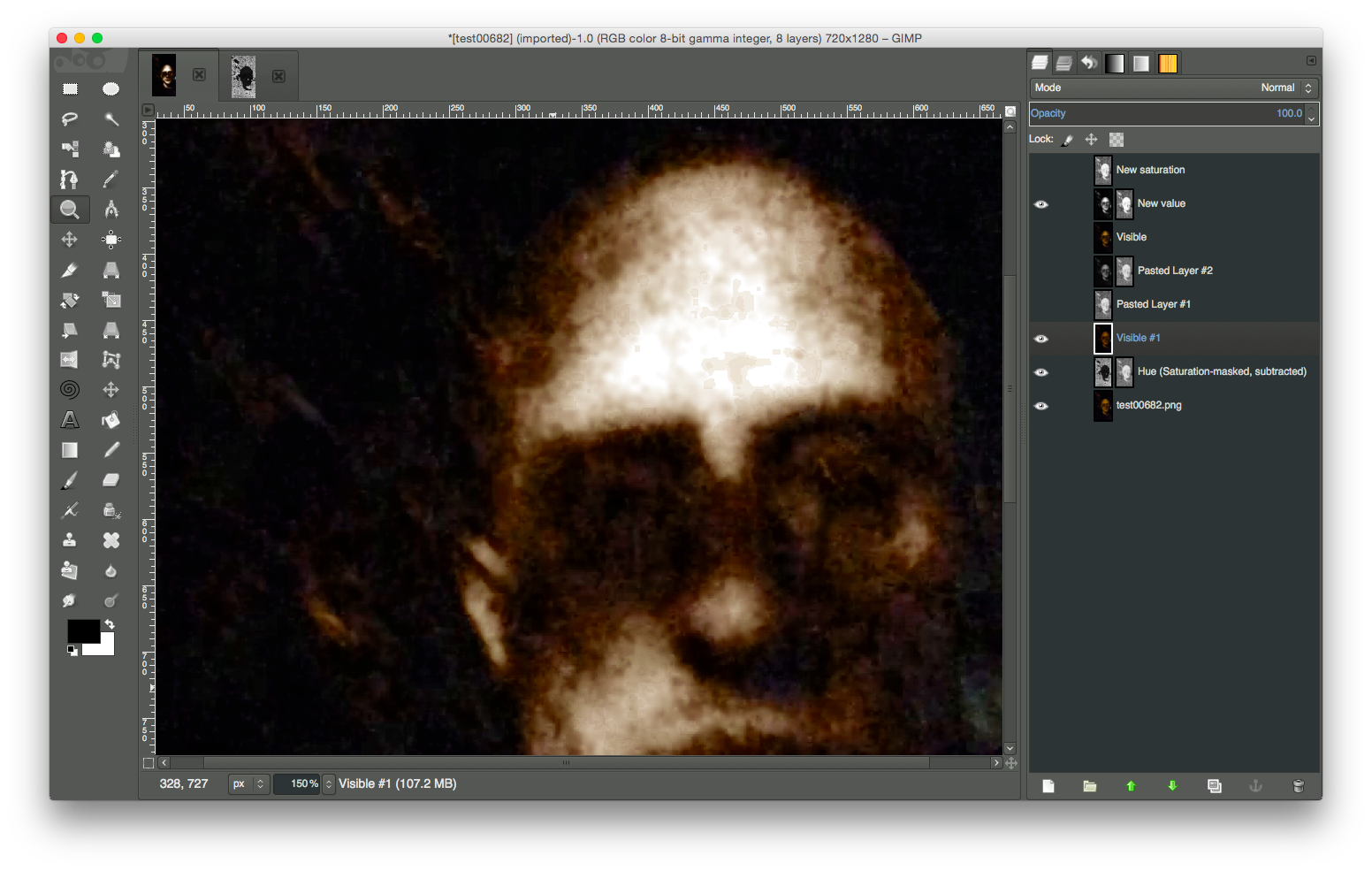The image size is (1372, 871).
Task: Select the spiral Warp tool
Action: click(x=70, y=390)
